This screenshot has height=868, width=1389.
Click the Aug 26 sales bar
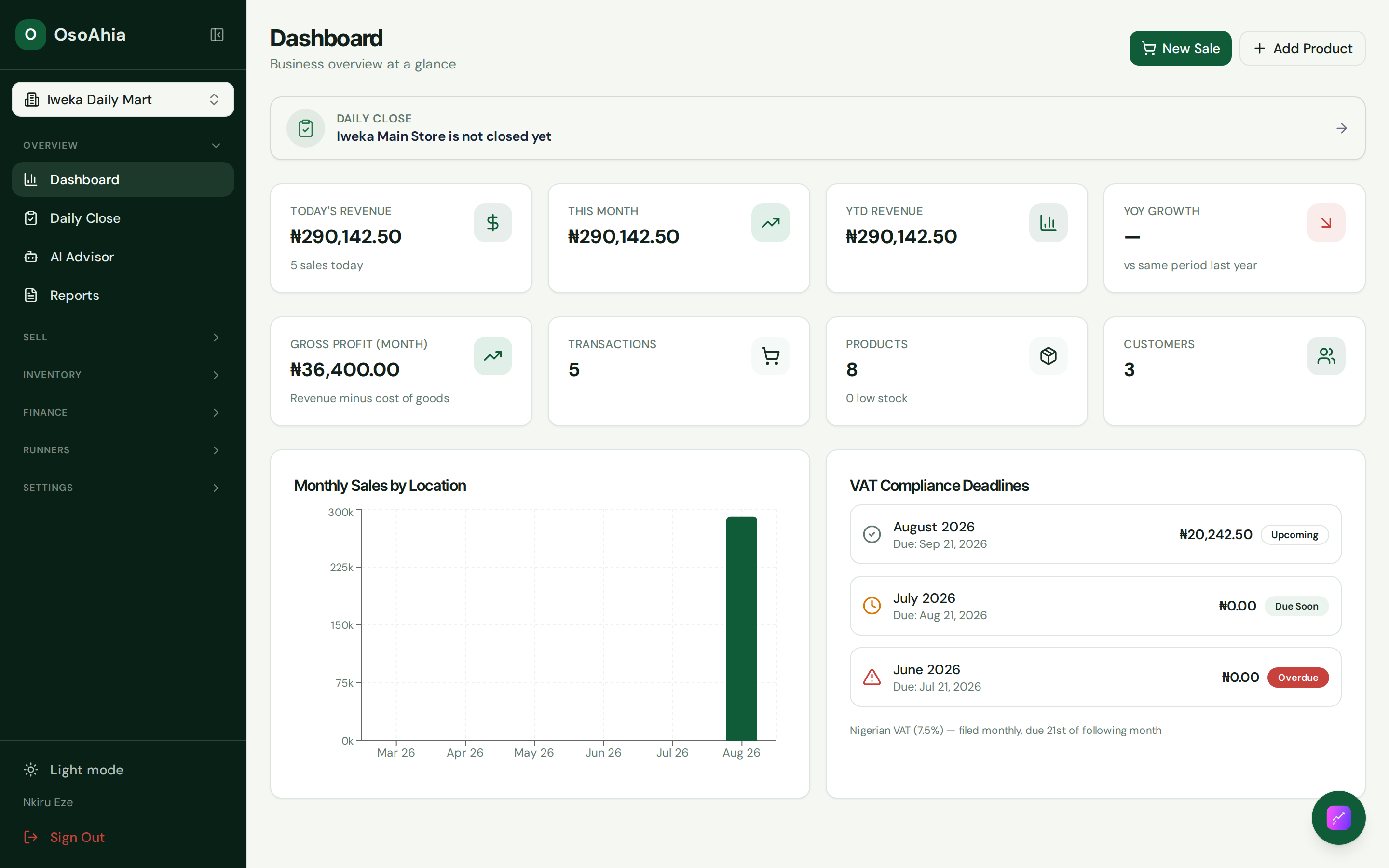(x=742, y=629)
